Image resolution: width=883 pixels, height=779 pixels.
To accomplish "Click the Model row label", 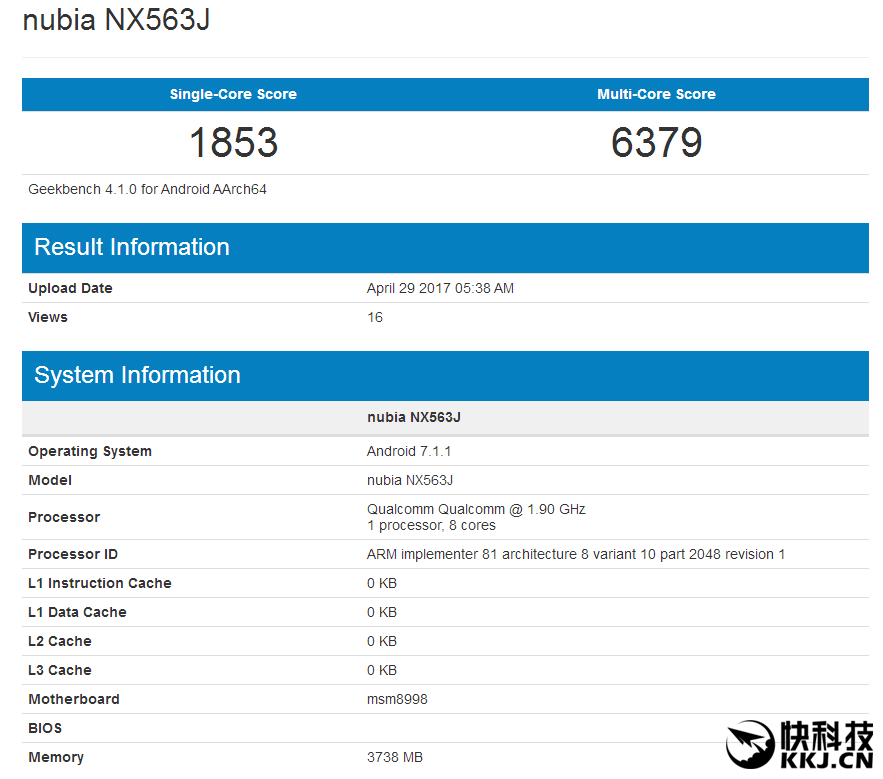I will tap(50, 480).
